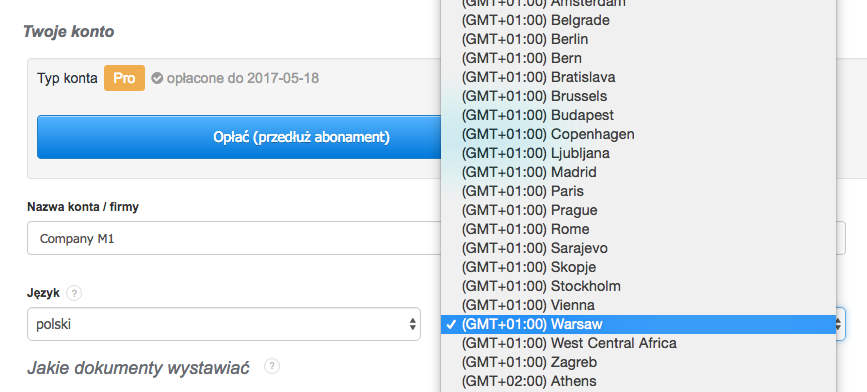Select (GMT+01:00) Paris timezone
The image size is (867, 392).
[x=639, y=191]
